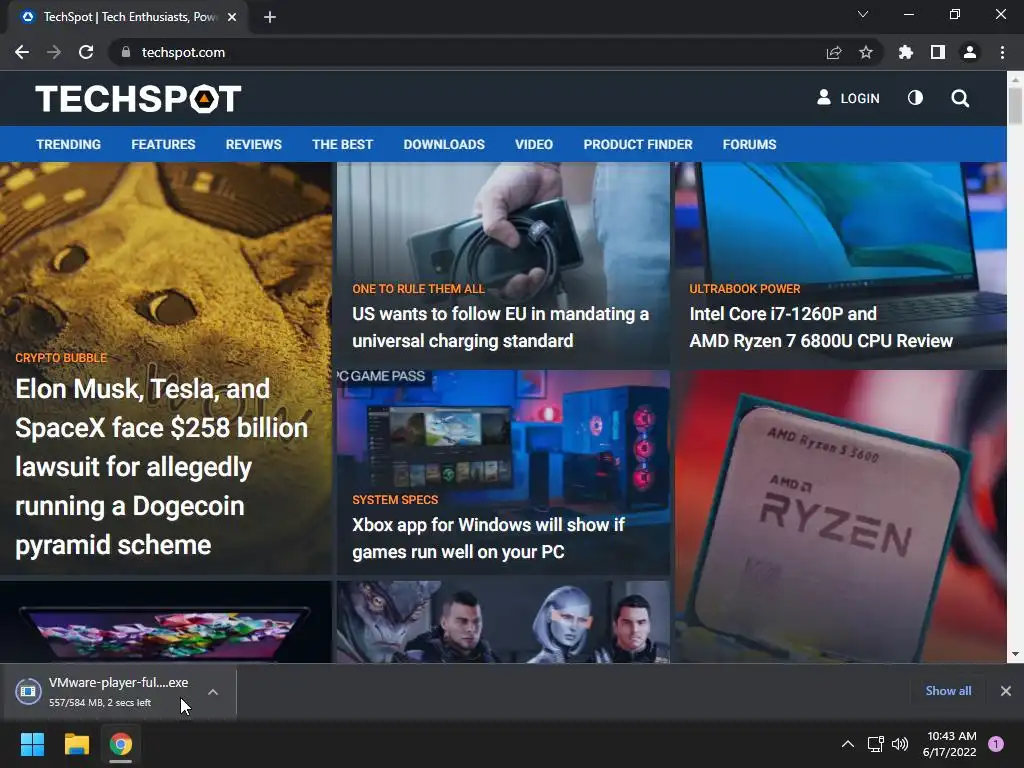Open Chrome profile avatar menu

tap(970, 52)
